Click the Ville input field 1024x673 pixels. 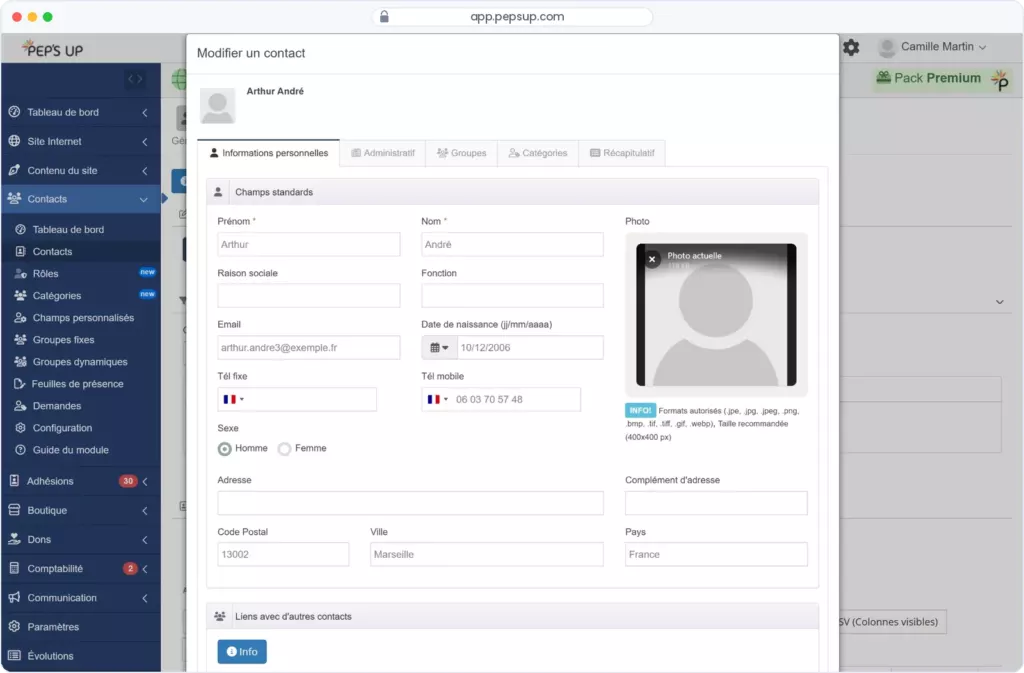487,554
